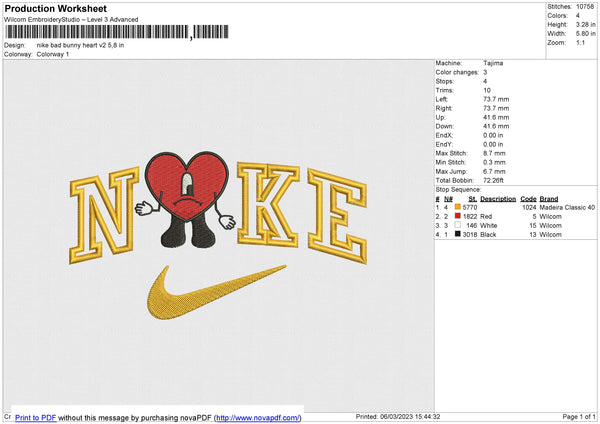Click the Stitches value 10758

pyautogui.click(x=585, y=7)
